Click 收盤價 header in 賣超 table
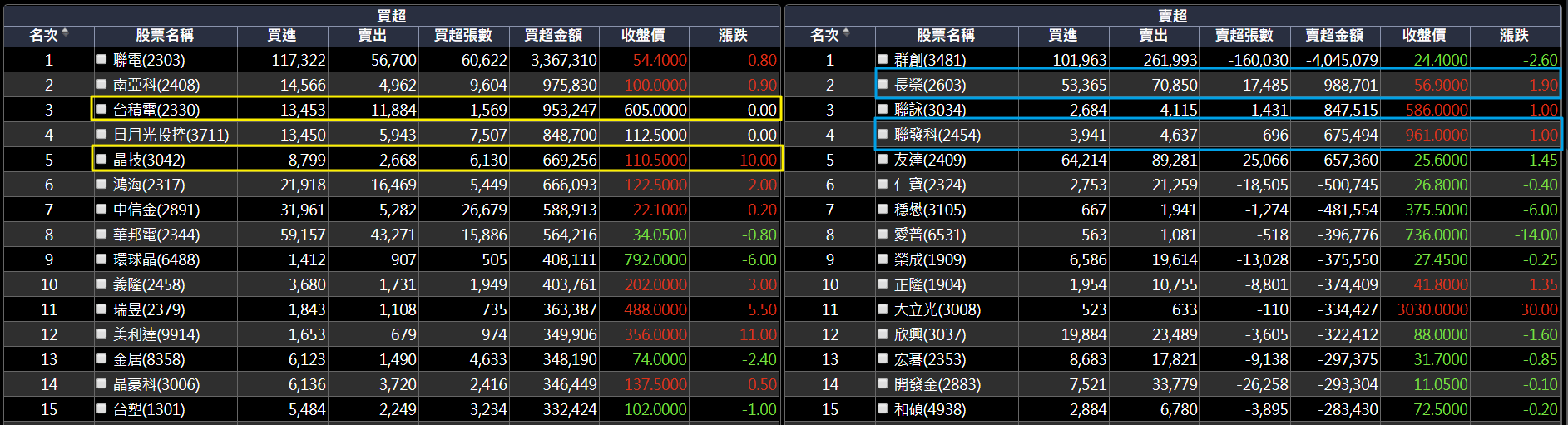The height and width of the screenshot is (425, 1568). pos(1424,36)
